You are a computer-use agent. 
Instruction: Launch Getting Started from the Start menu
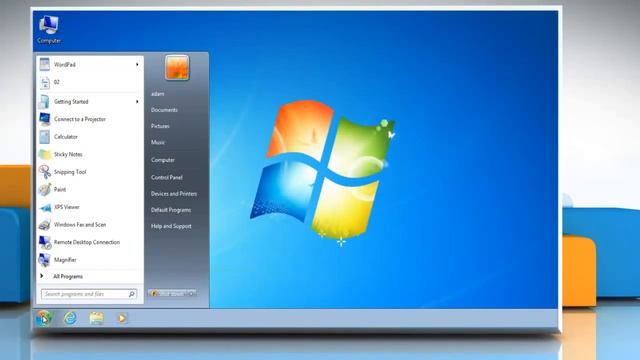click(x=90, y=102)
